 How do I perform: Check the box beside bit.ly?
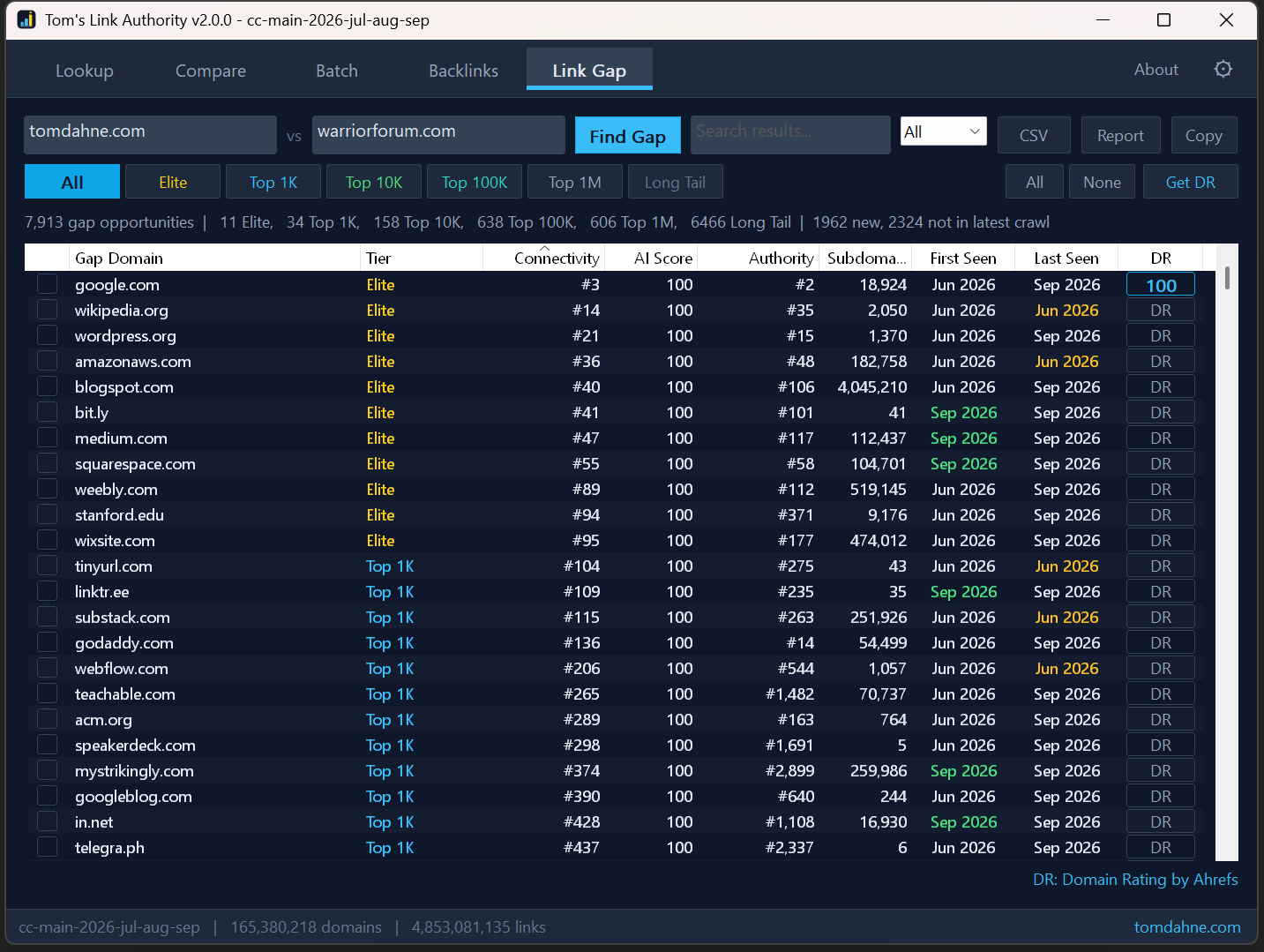tap(48, 412)
